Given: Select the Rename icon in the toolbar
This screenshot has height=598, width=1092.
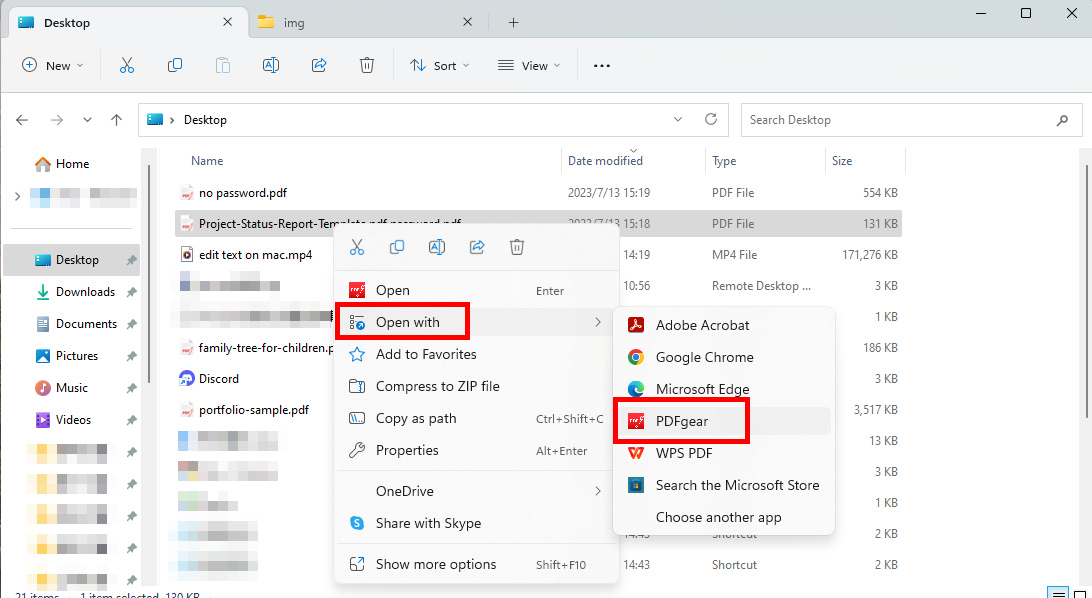Looking at the screenshot, I should (x=270, y=65).
